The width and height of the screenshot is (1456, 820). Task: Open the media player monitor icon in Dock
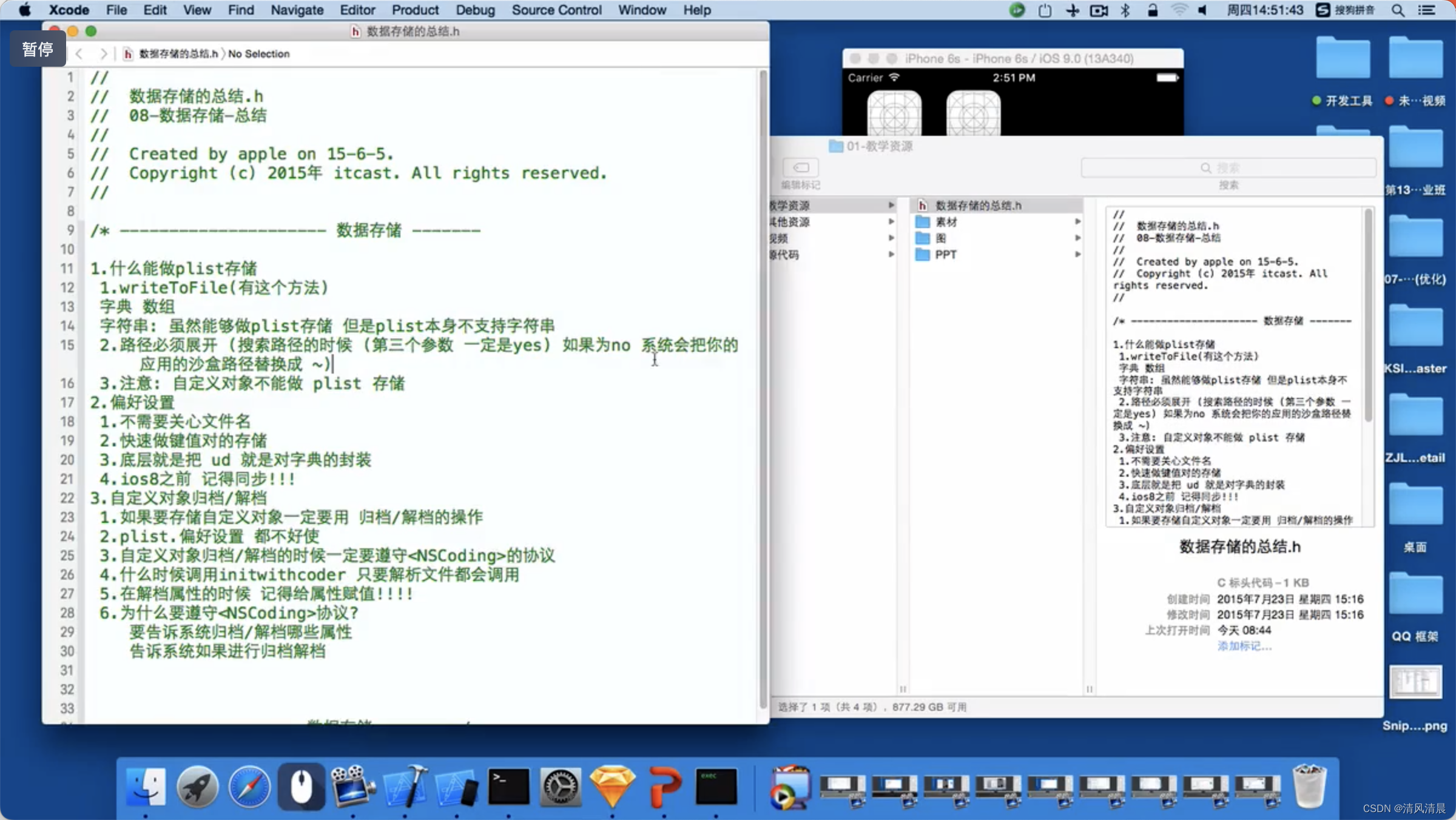[789, 788]
